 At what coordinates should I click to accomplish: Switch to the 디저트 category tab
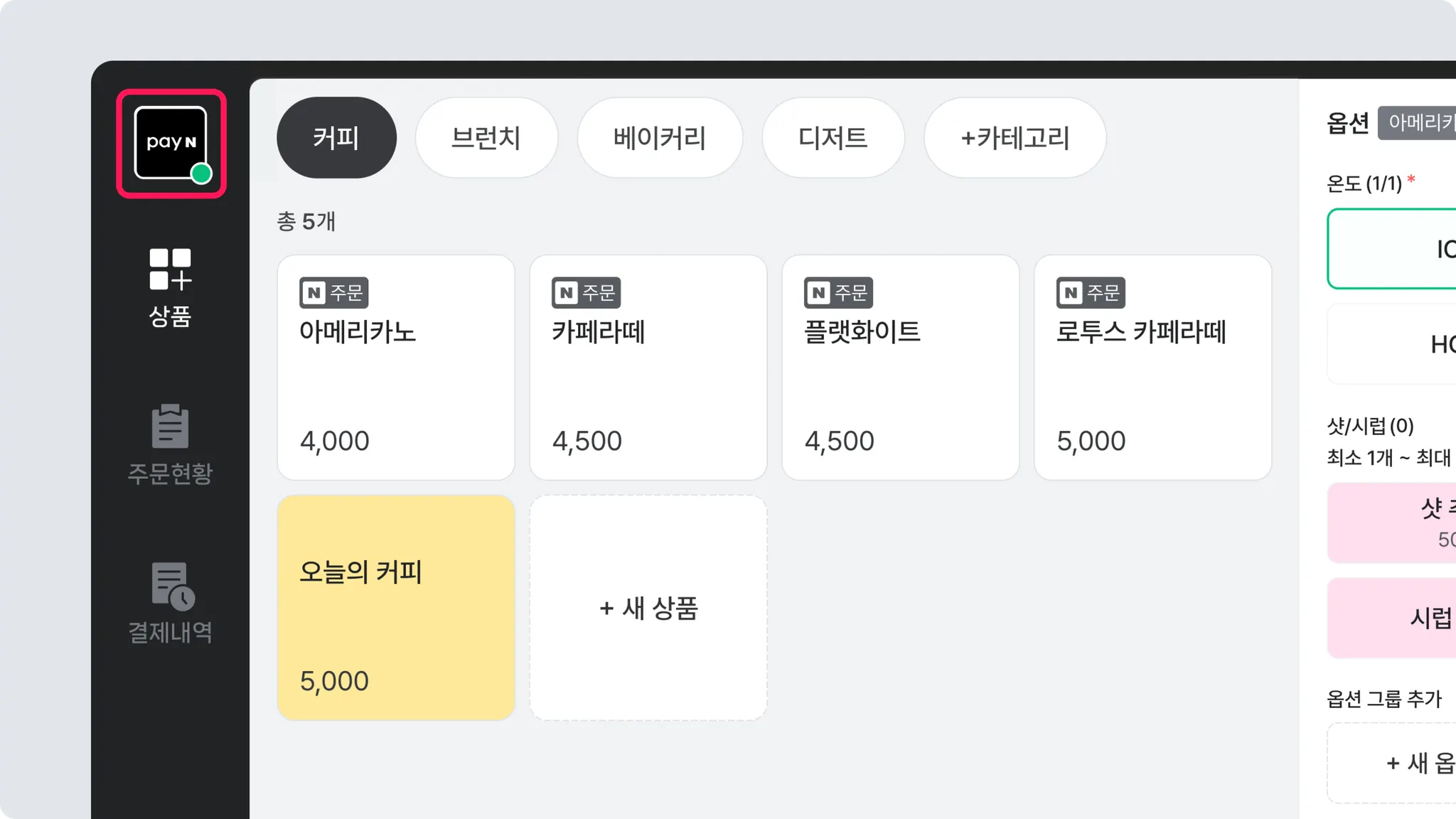tap(833, 138)
